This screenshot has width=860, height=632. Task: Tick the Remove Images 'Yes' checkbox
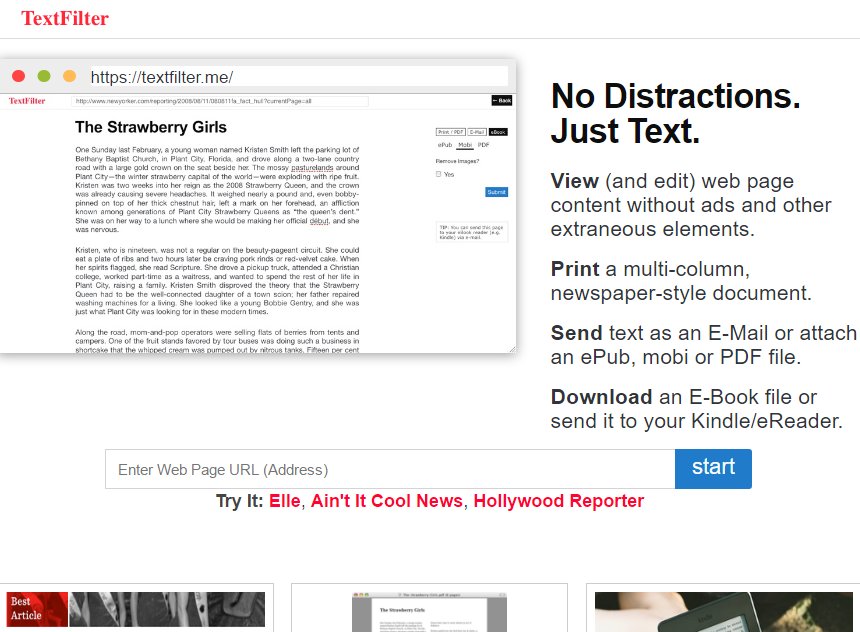pos(439,174)
